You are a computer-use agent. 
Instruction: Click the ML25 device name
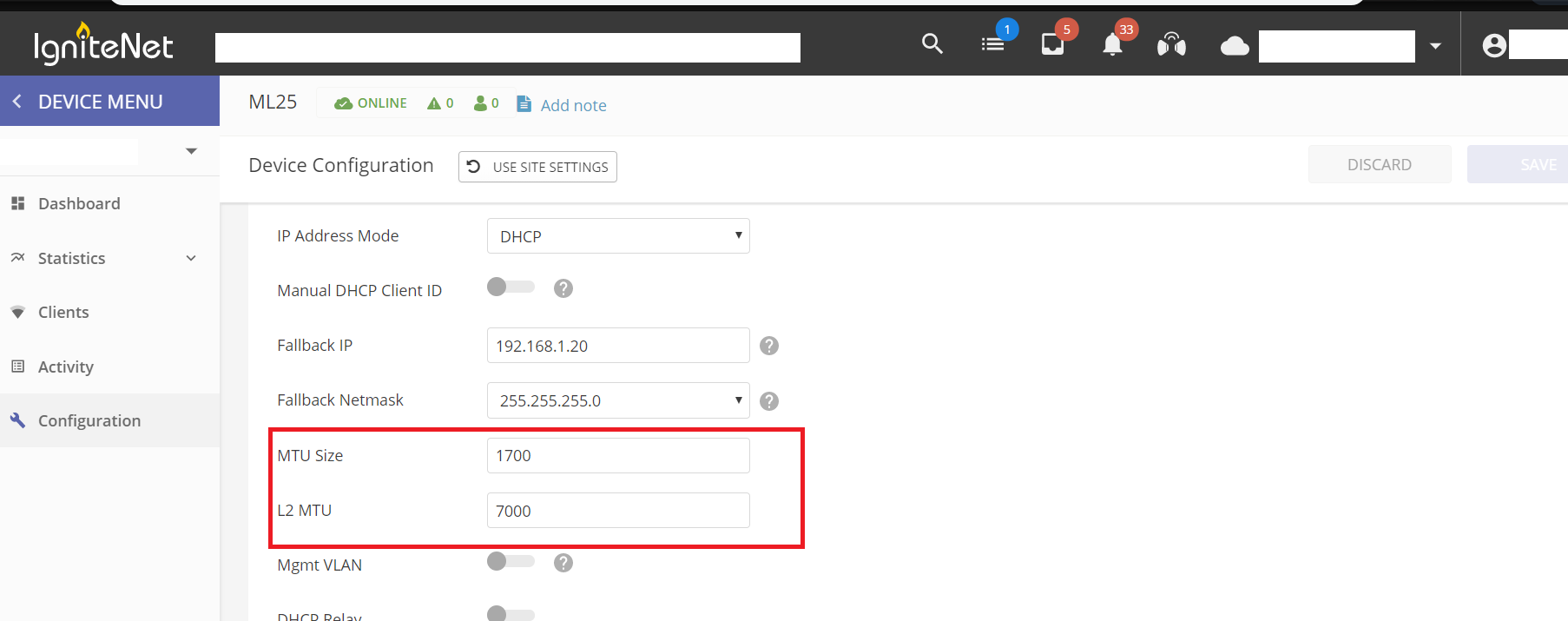tap(273, 102)
